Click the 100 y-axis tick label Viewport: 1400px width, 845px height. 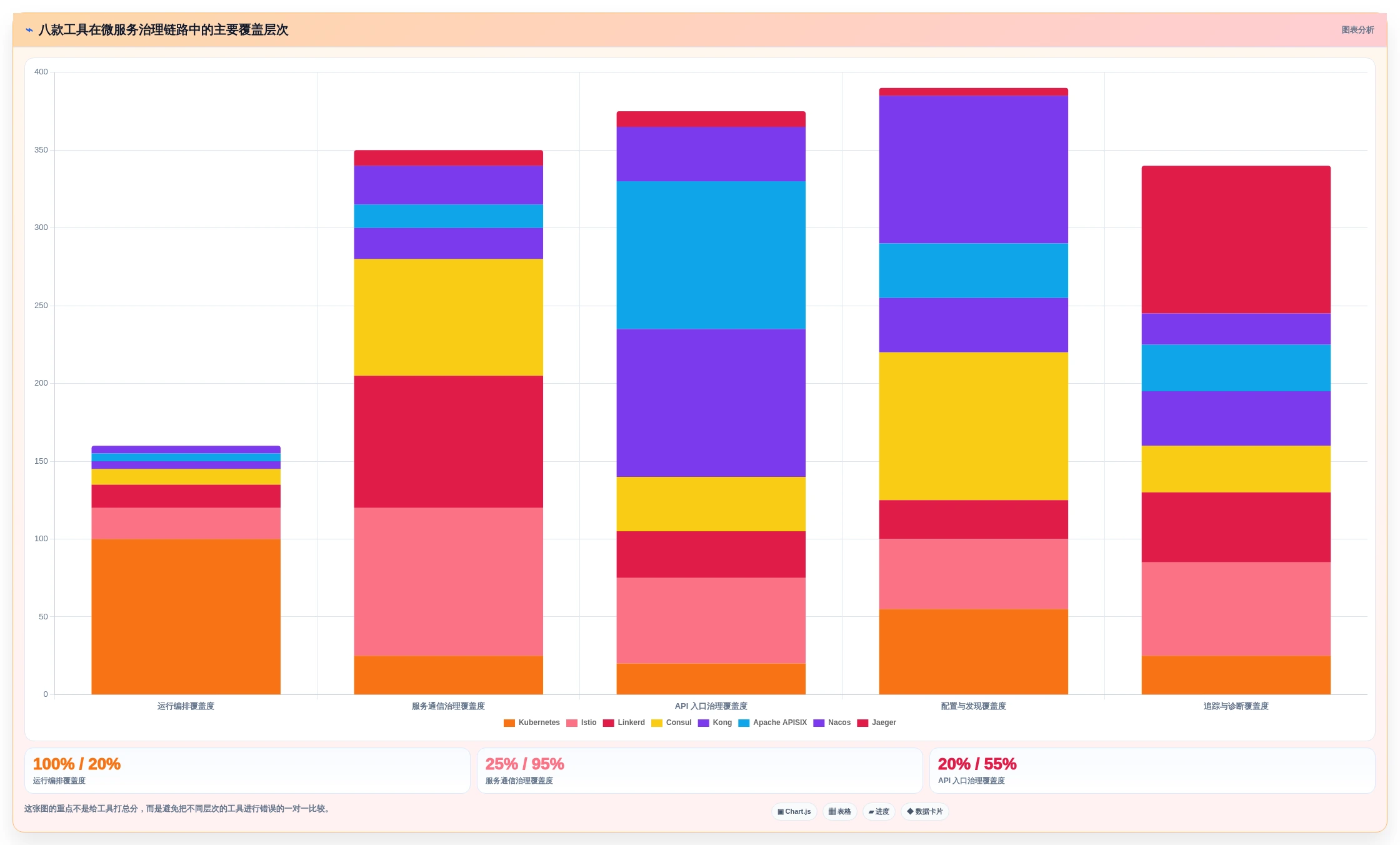point(41,539)
